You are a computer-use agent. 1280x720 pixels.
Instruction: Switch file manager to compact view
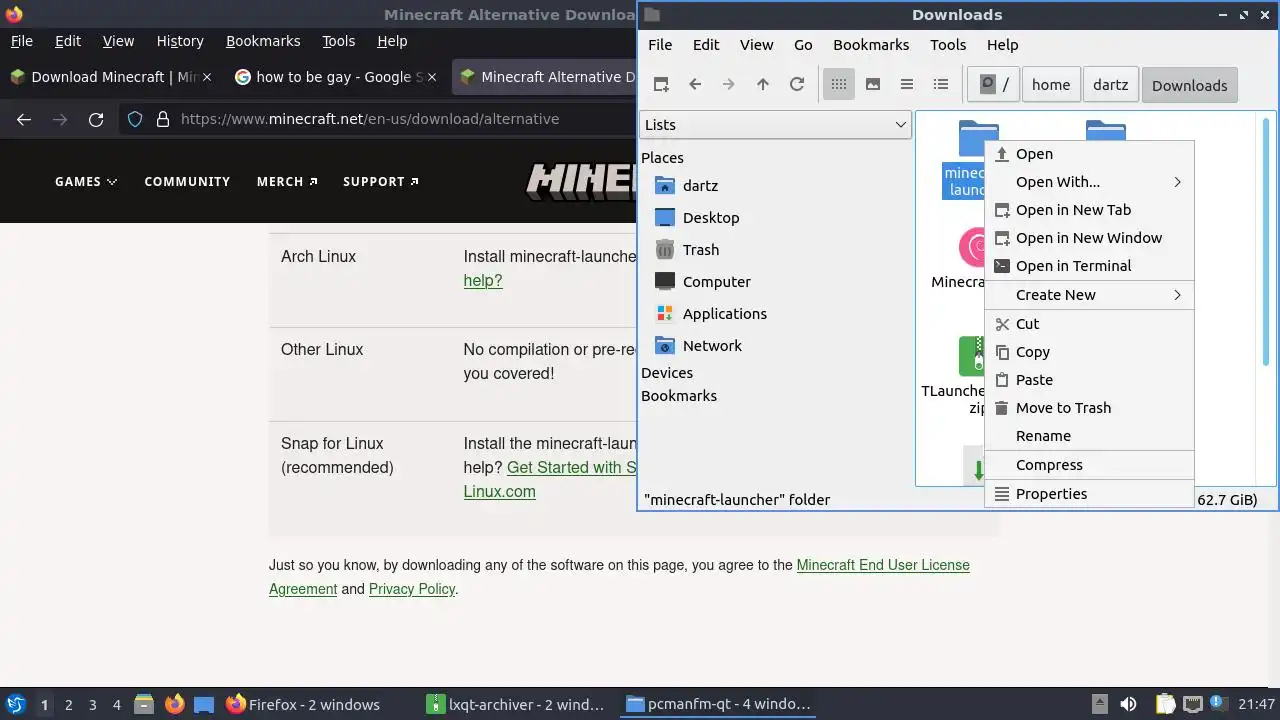pyautogui.click(x=907, y=85)
